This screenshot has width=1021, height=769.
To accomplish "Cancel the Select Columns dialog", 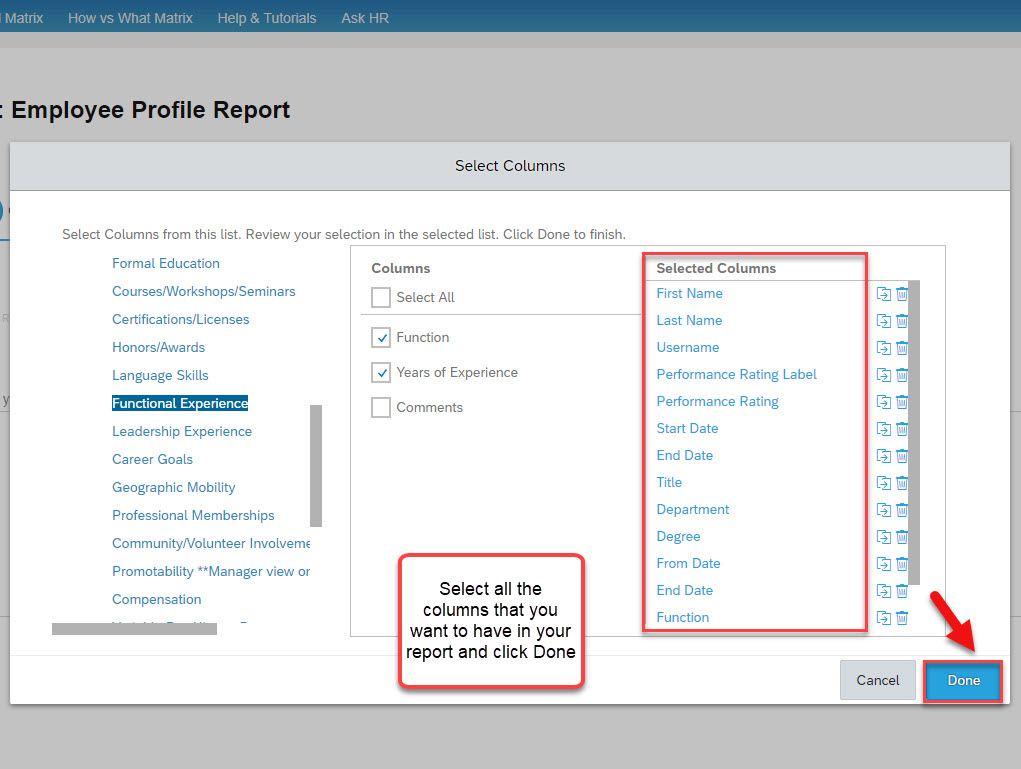I will point(878,680).
